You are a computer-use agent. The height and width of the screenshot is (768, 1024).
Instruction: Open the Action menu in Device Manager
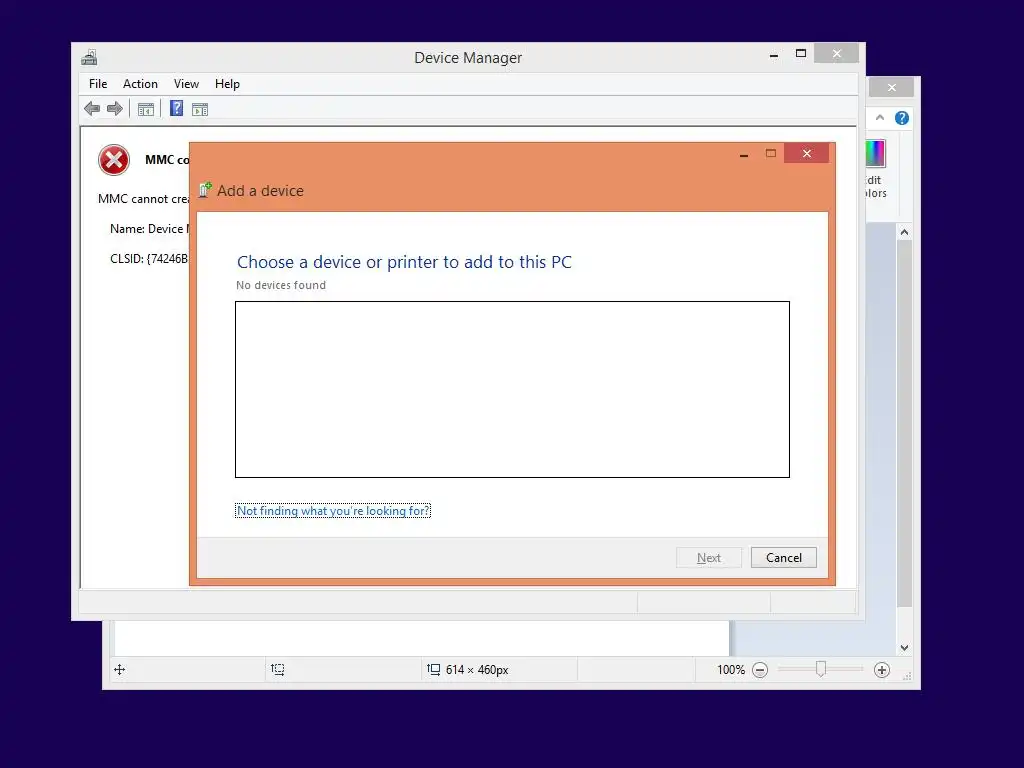(140, 84)
